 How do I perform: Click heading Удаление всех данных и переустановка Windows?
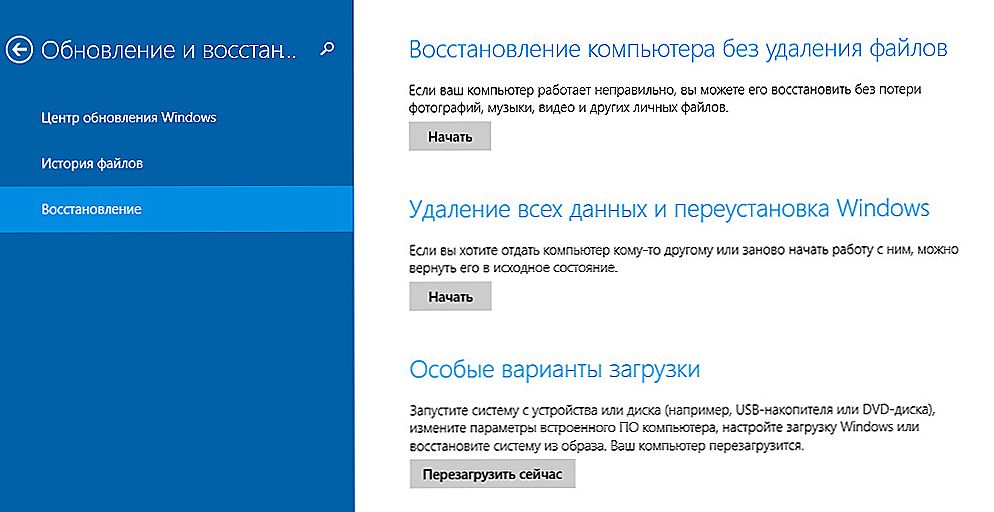[669, 208]
